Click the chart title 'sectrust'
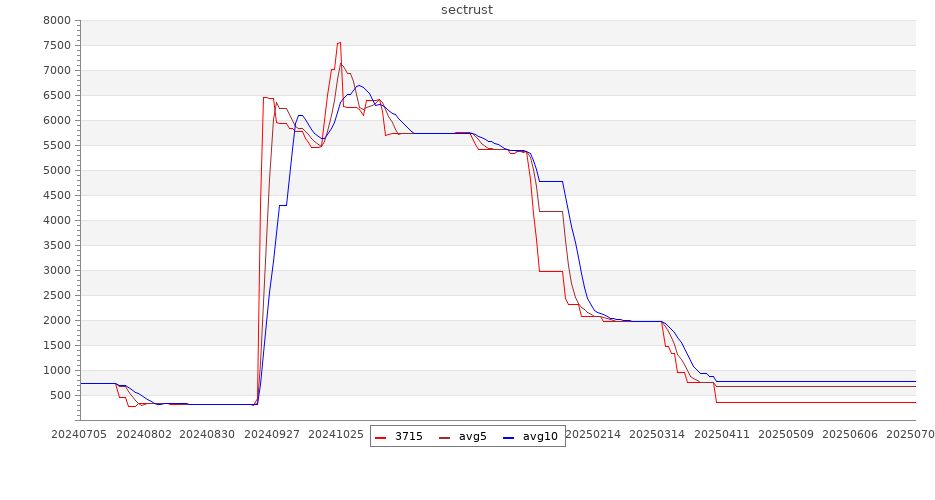Image resolution: width=935 pixels, height=500 pixels. point(467,10)
